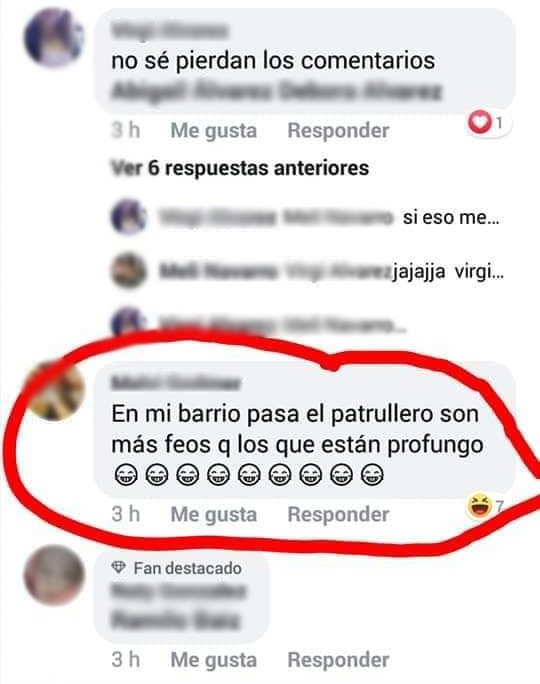Click Me gusta under the patrullero comment
This screenshot has height=684, width=540.
click(x=214, y=514)
